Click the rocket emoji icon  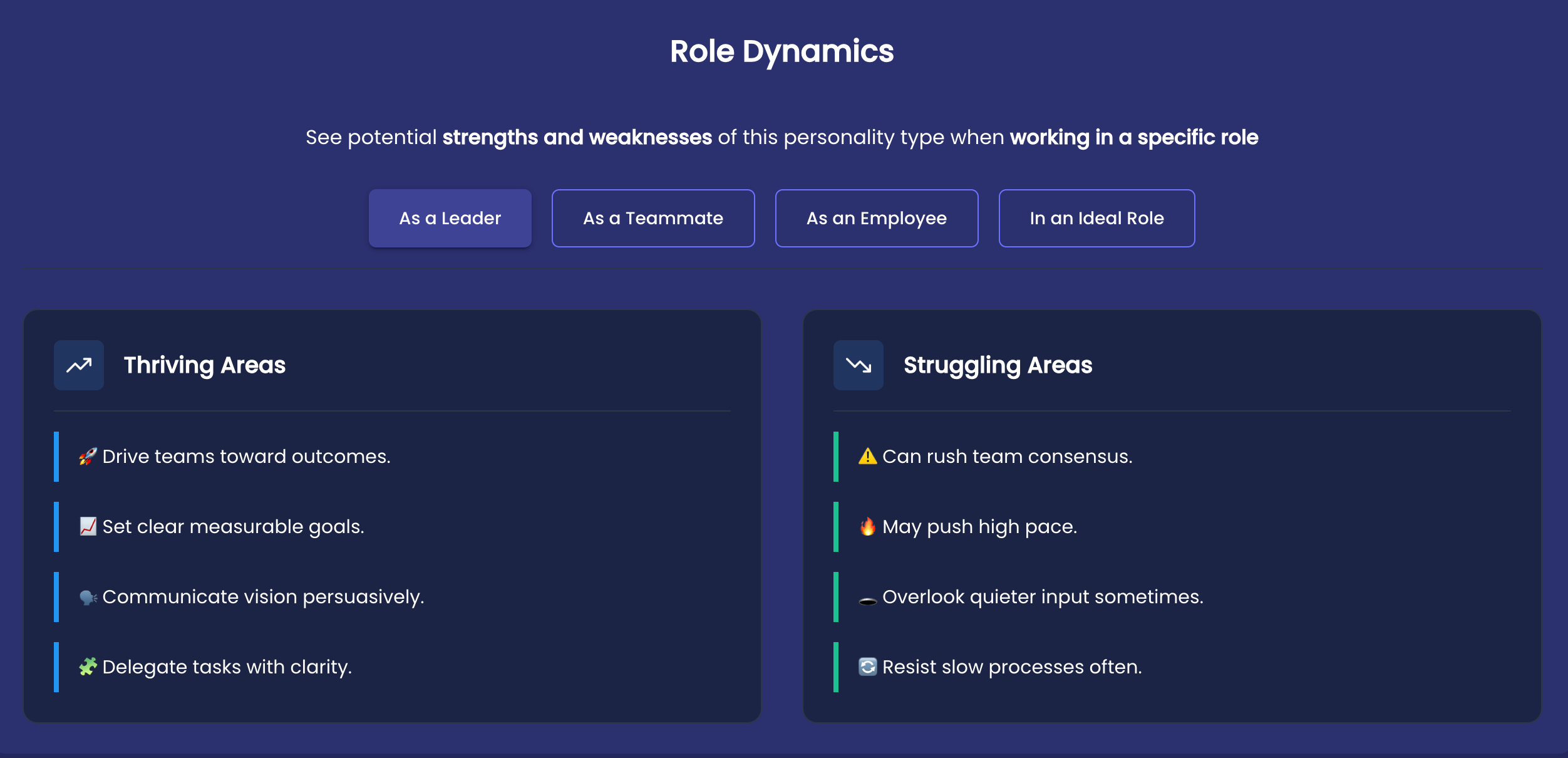pos(88,457)
